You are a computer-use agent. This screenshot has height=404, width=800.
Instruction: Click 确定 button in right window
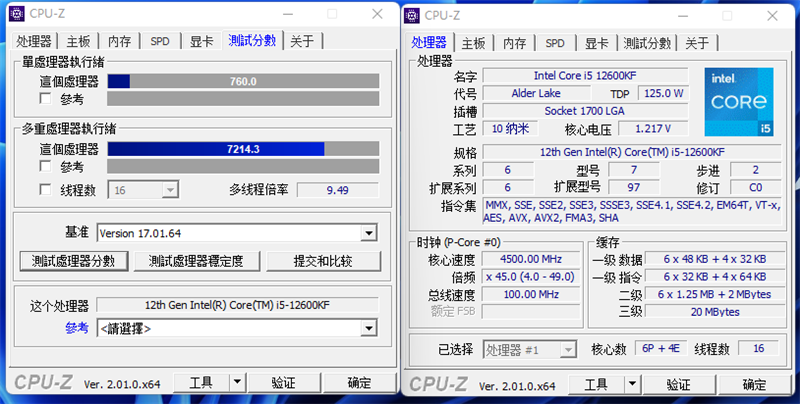pos(755,384)
